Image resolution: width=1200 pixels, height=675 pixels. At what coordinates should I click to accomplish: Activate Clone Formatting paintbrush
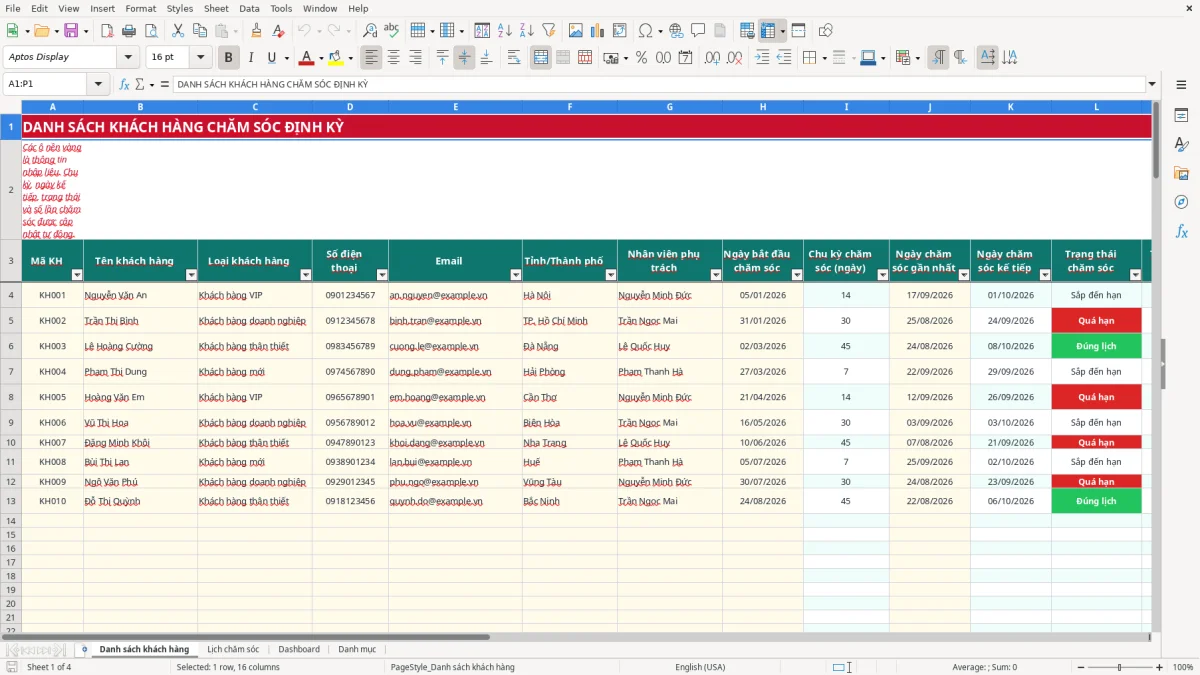tap(256, 31)
